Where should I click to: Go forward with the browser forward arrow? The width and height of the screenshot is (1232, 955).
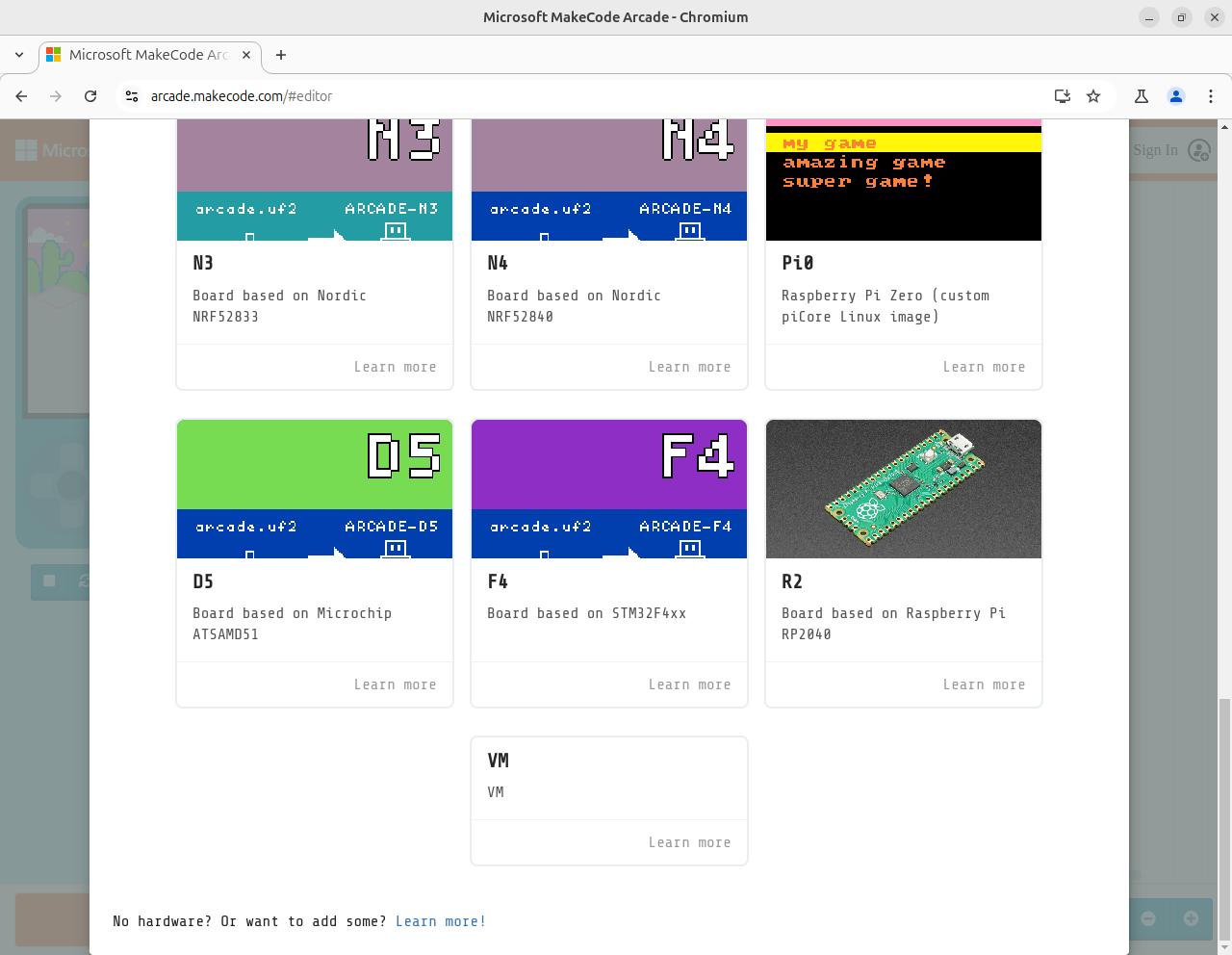coord(56,96)
